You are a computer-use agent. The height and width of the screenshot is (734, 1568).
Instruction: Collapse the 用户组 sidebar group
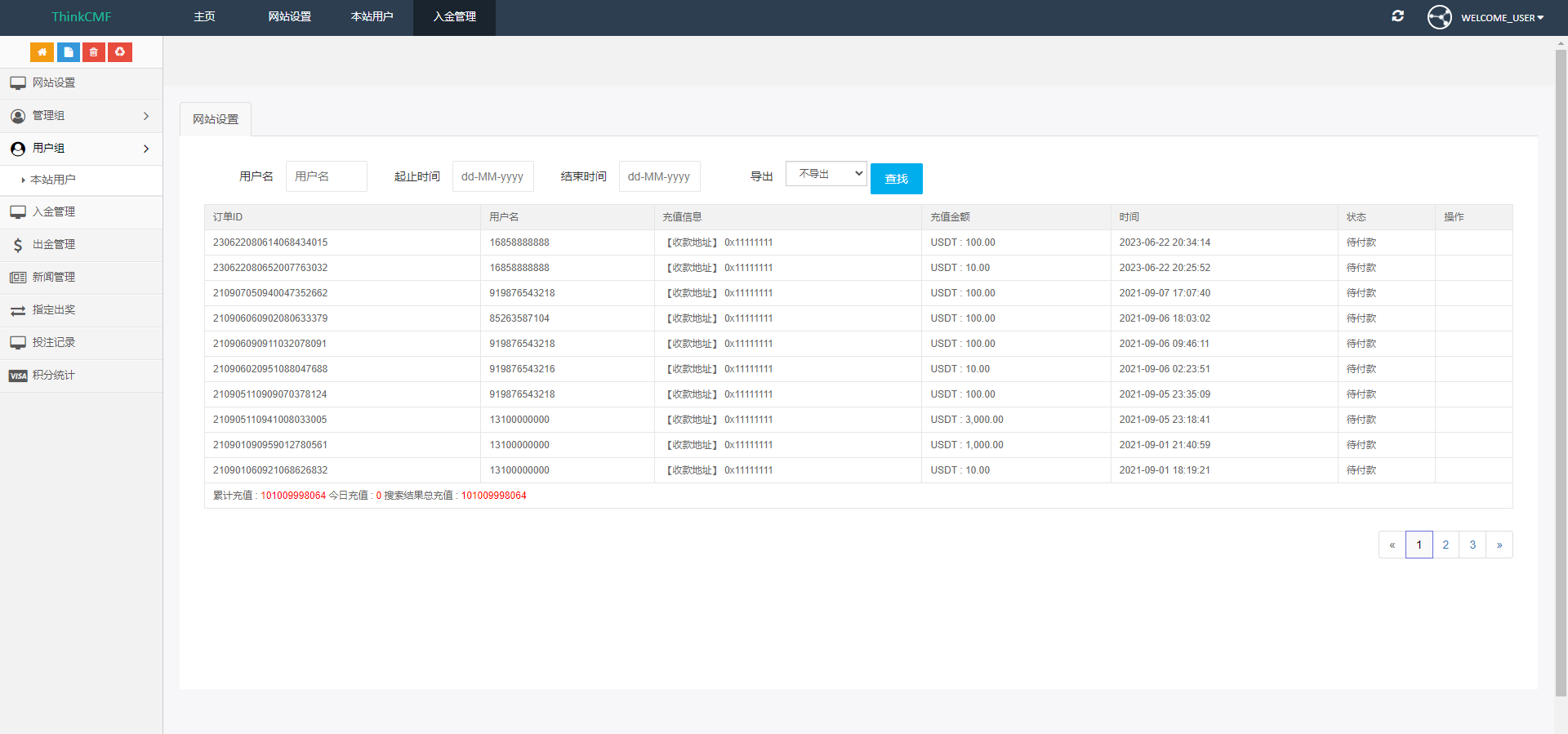click(x=81, y=149)
